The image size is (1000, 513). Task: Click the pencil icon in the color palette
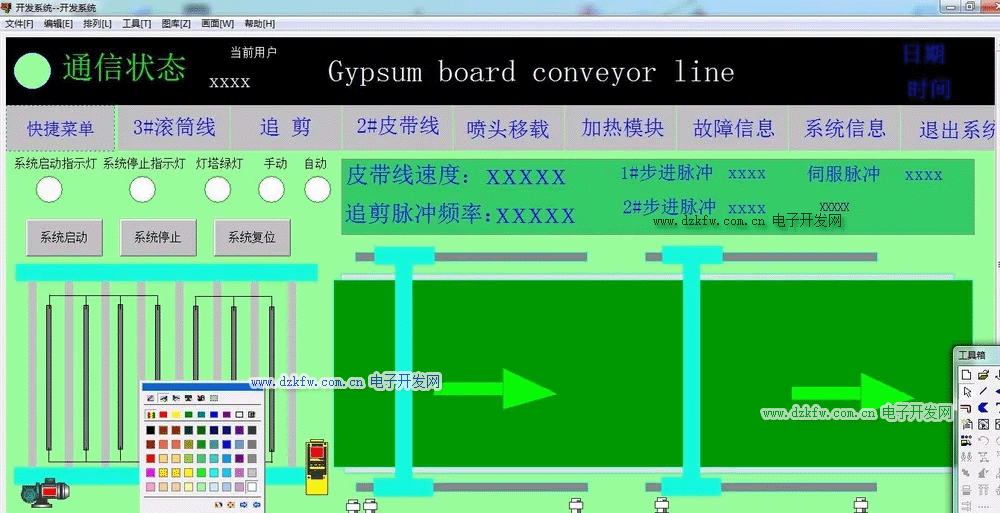151,398
